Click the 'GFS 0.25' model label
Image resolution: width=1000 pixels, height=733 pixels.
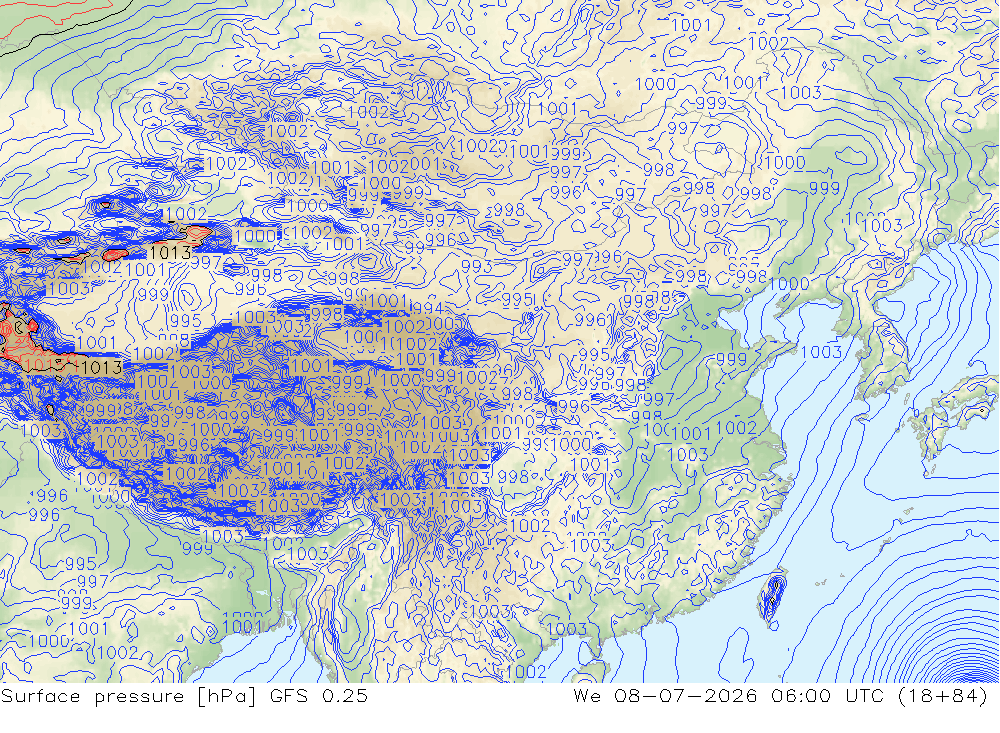pos(318,696)
